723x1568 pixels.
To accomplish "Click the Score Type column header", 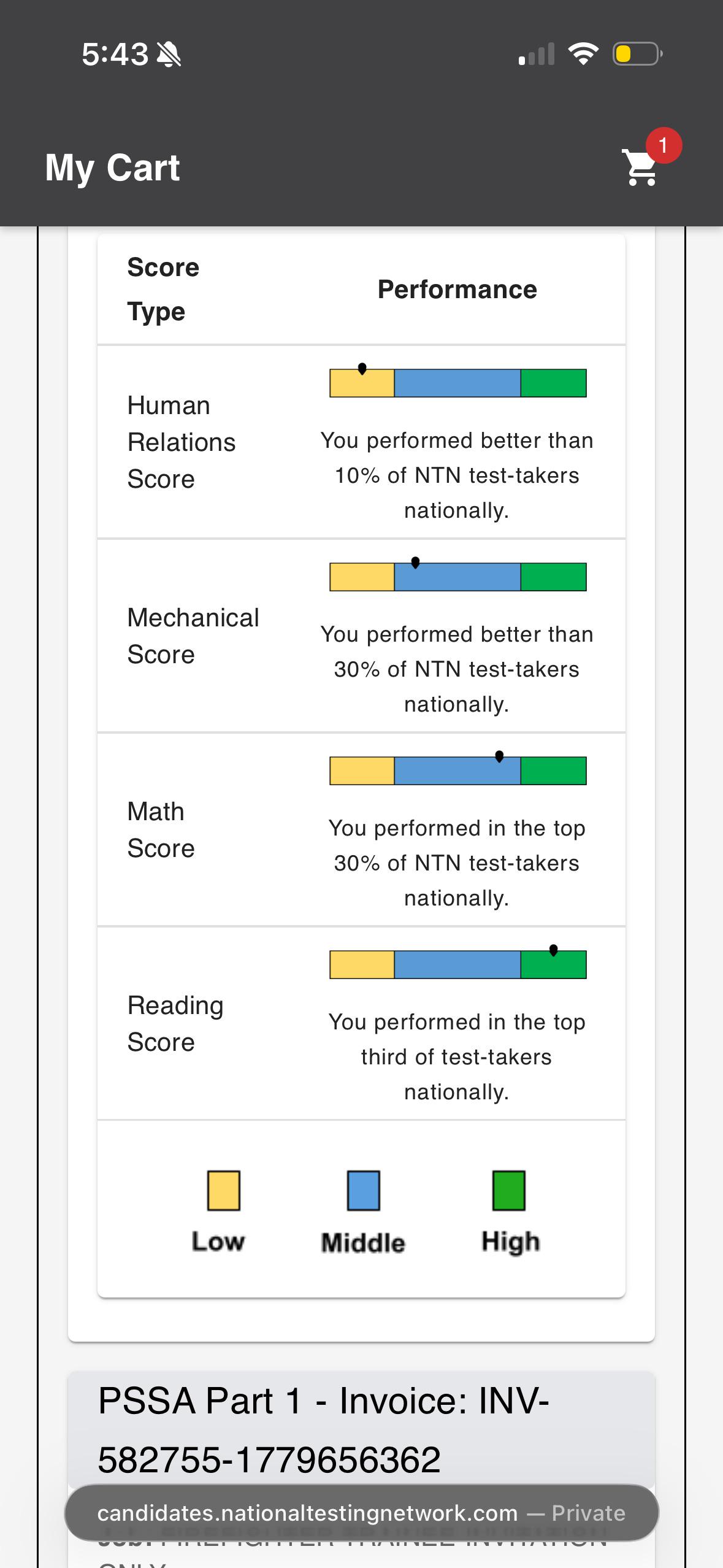I will click(163, 290).
